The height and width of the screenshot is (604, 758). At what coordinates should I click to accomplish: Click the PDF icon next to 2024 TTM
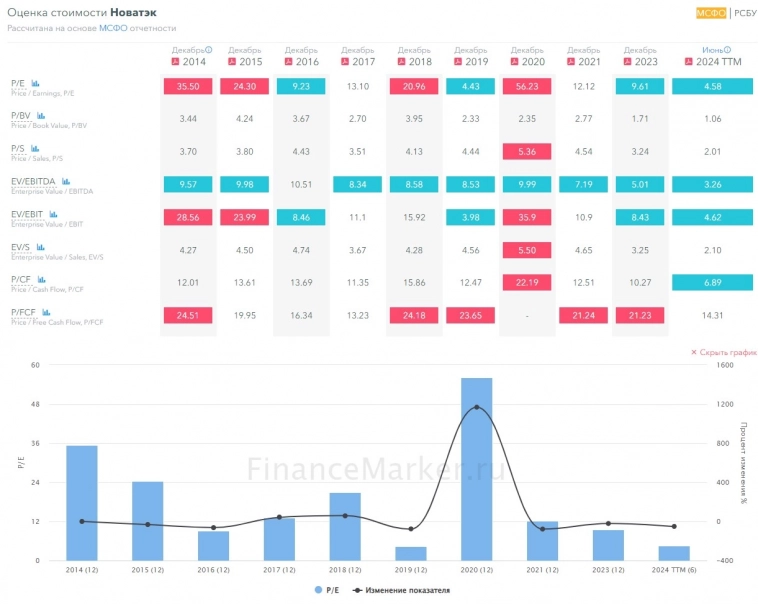(x=687, y=62)
